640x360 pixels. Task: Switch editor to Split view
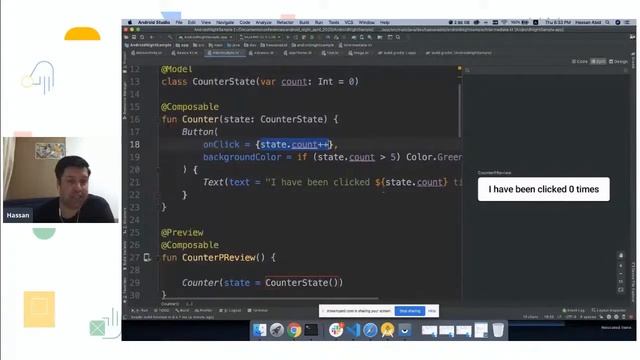coord(598,62)
